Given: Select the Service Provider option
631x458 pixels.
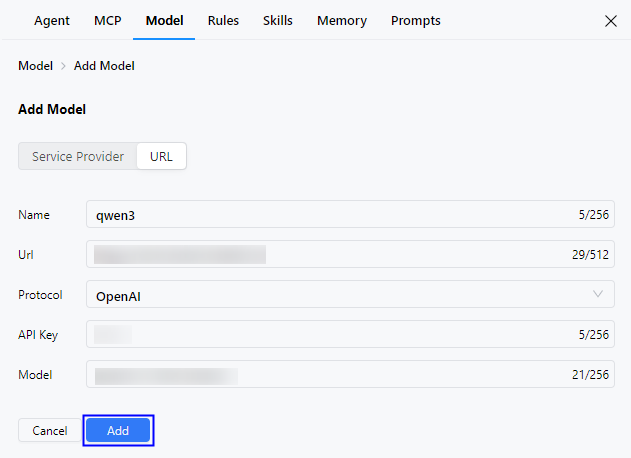Looking at the screenshot, I should tap(78, 156).
